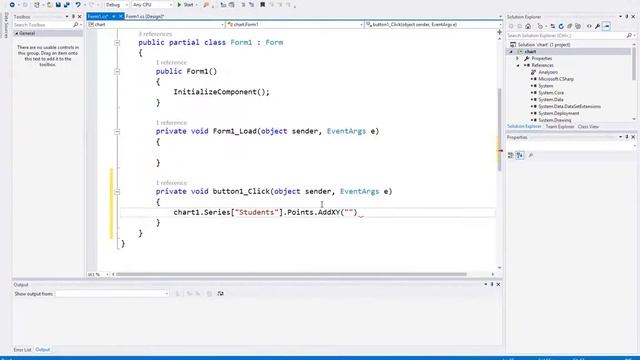This screenshot has height=360, width=640.
Task: Open the button1_Click member dropdown
Action: pos(433,24)
